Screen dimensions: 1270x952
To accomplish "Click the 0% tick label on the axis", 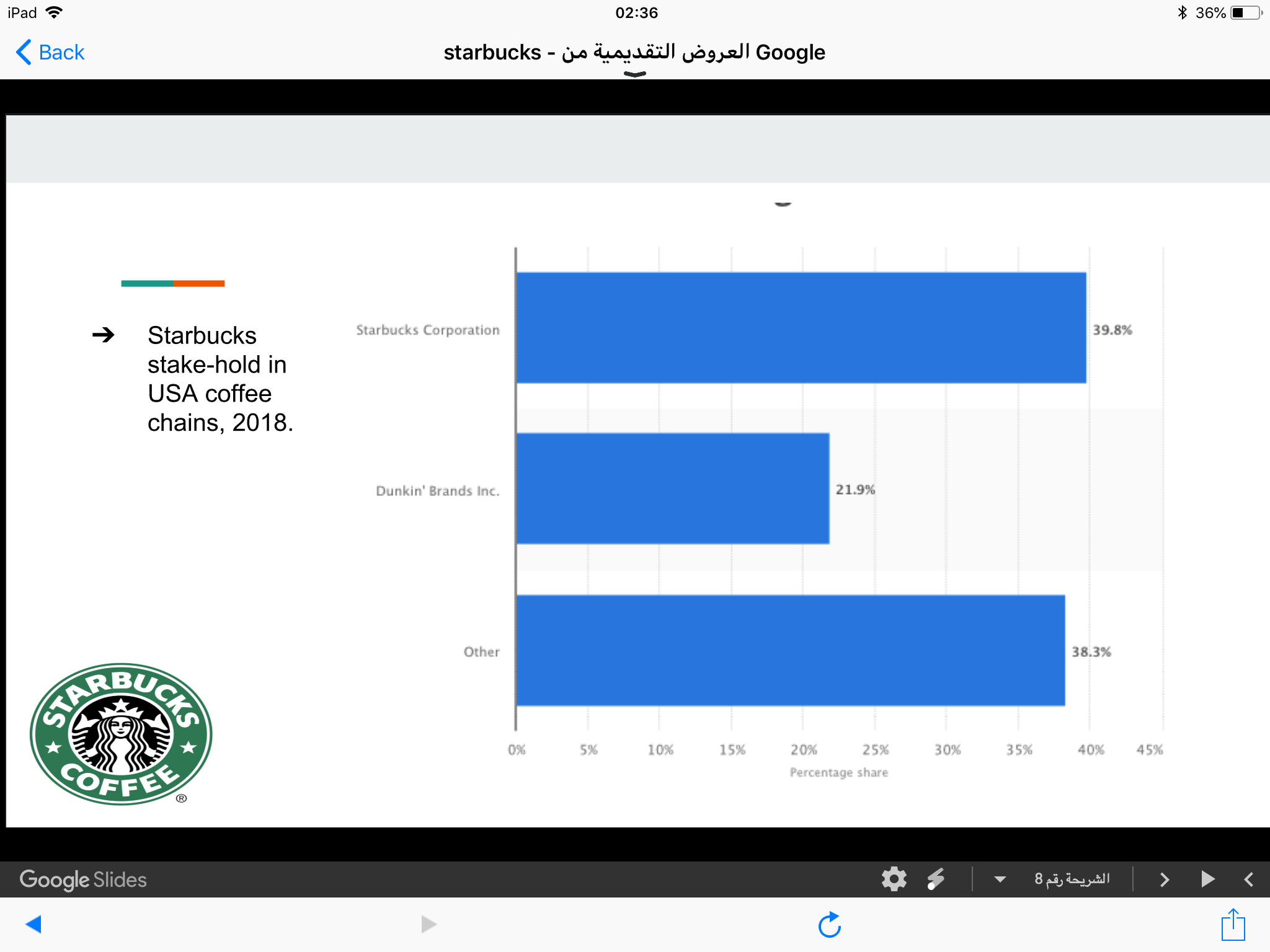I will click(x=517, y=750).
